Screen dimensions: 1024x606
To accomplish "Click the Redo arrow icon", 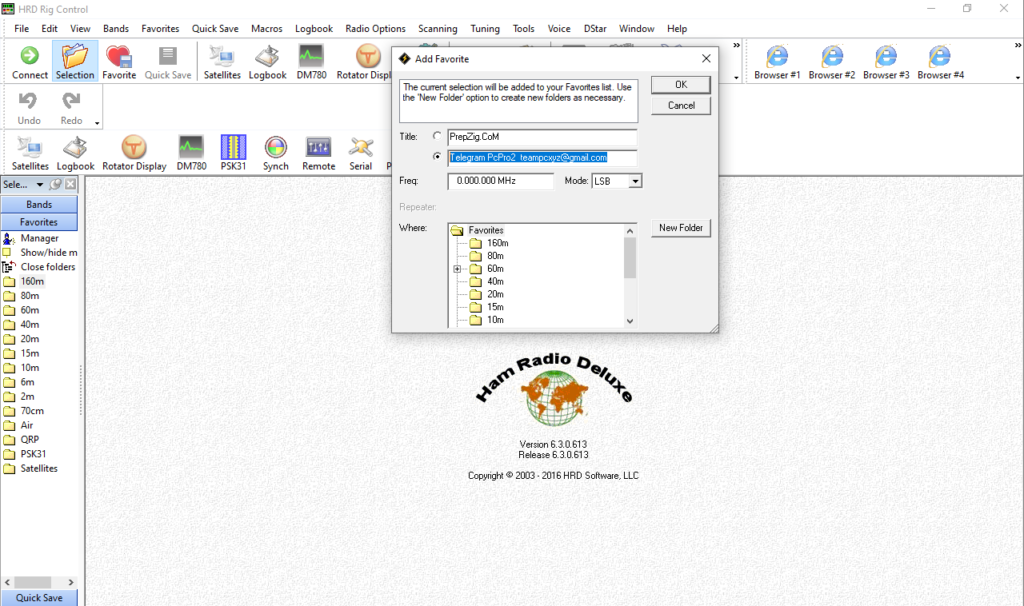I will (71, 101).
